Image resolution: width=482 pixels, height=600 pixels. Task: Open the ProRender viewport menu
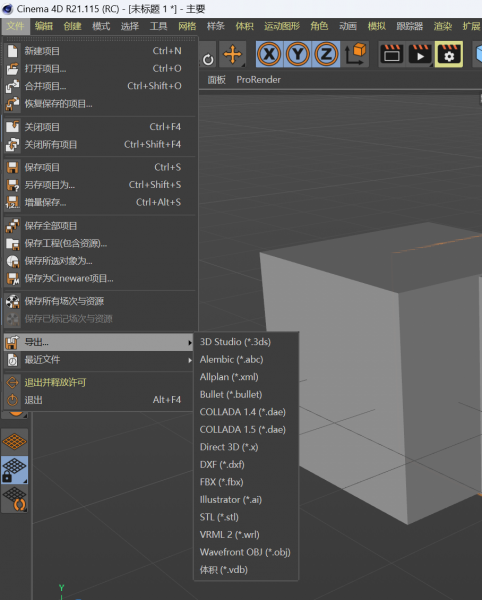click(259, 80)
